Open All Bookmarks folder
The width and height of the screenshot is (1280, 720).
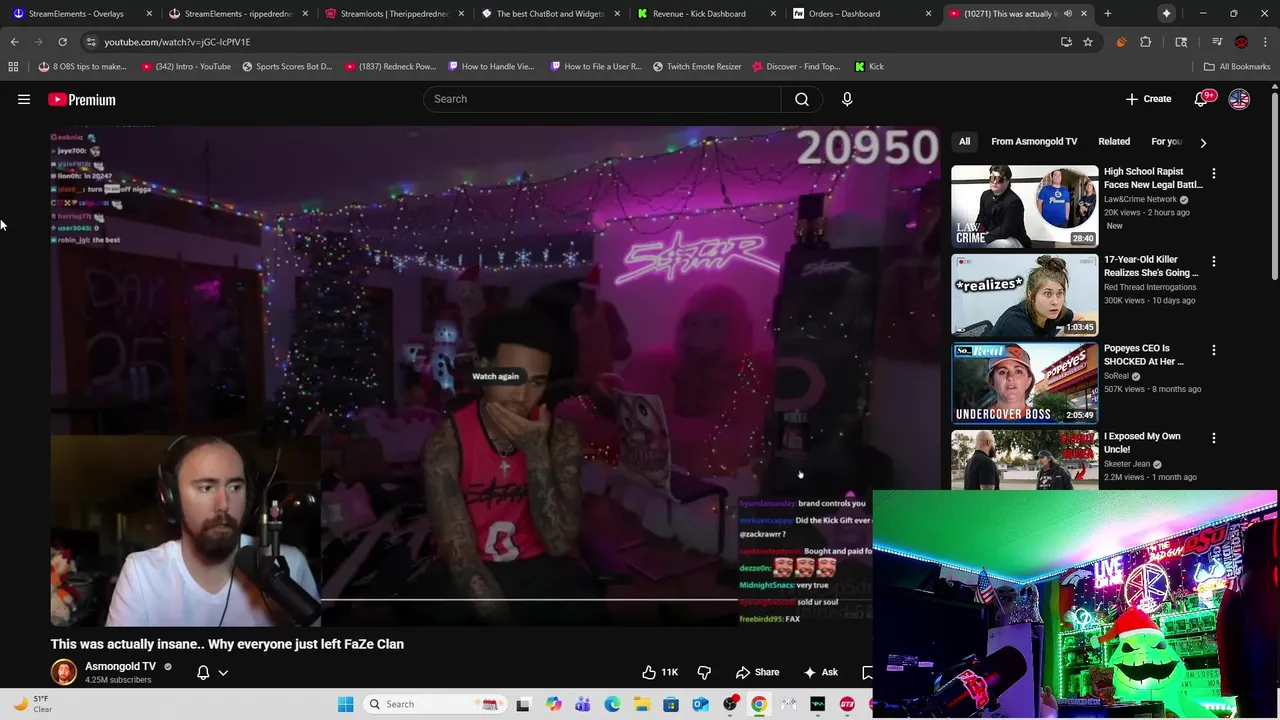coord(1237,66)
